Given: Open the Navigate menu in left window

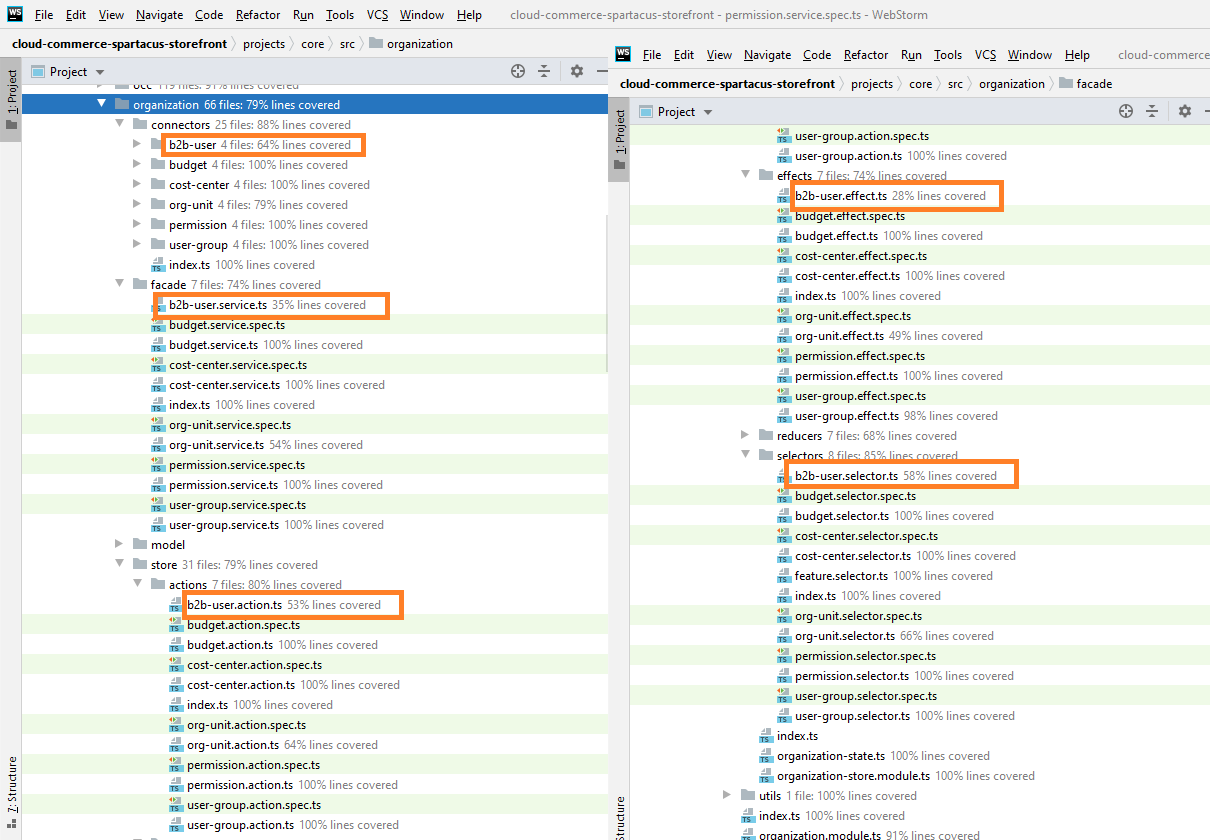Looking at the screenshot, I should pyautogui.click(x=160, y=15).
